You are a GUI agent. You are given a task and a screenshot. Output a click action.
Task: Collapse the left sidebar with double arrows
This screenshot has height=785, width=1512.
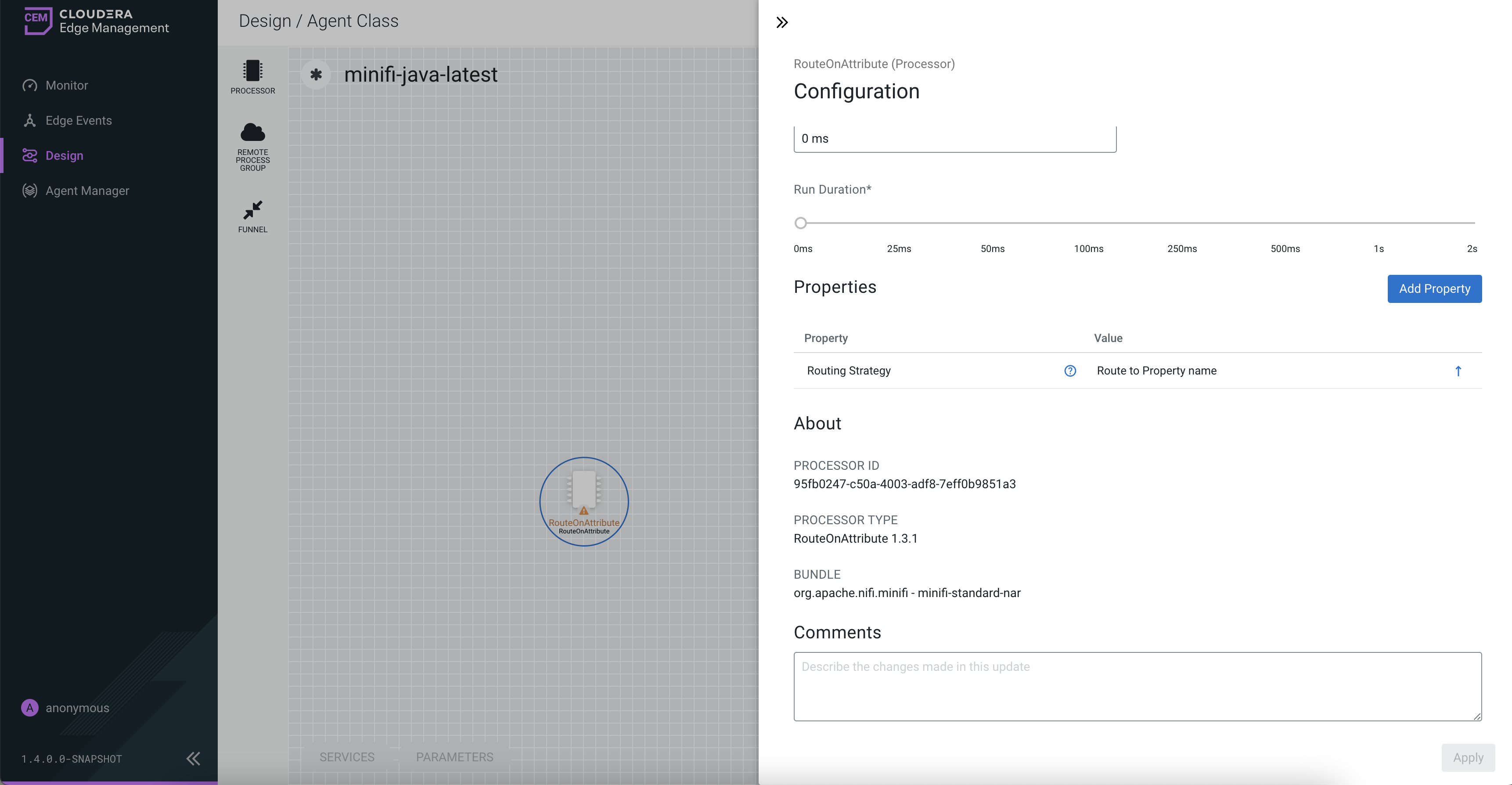[193, 758]
